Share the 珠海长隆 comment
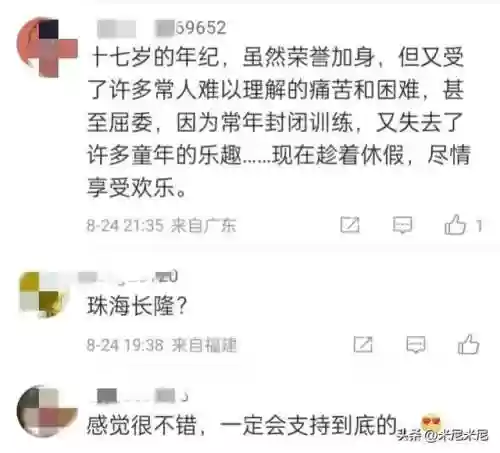The height and width of the screenshot is (453, 500). [x=363, y=344]
